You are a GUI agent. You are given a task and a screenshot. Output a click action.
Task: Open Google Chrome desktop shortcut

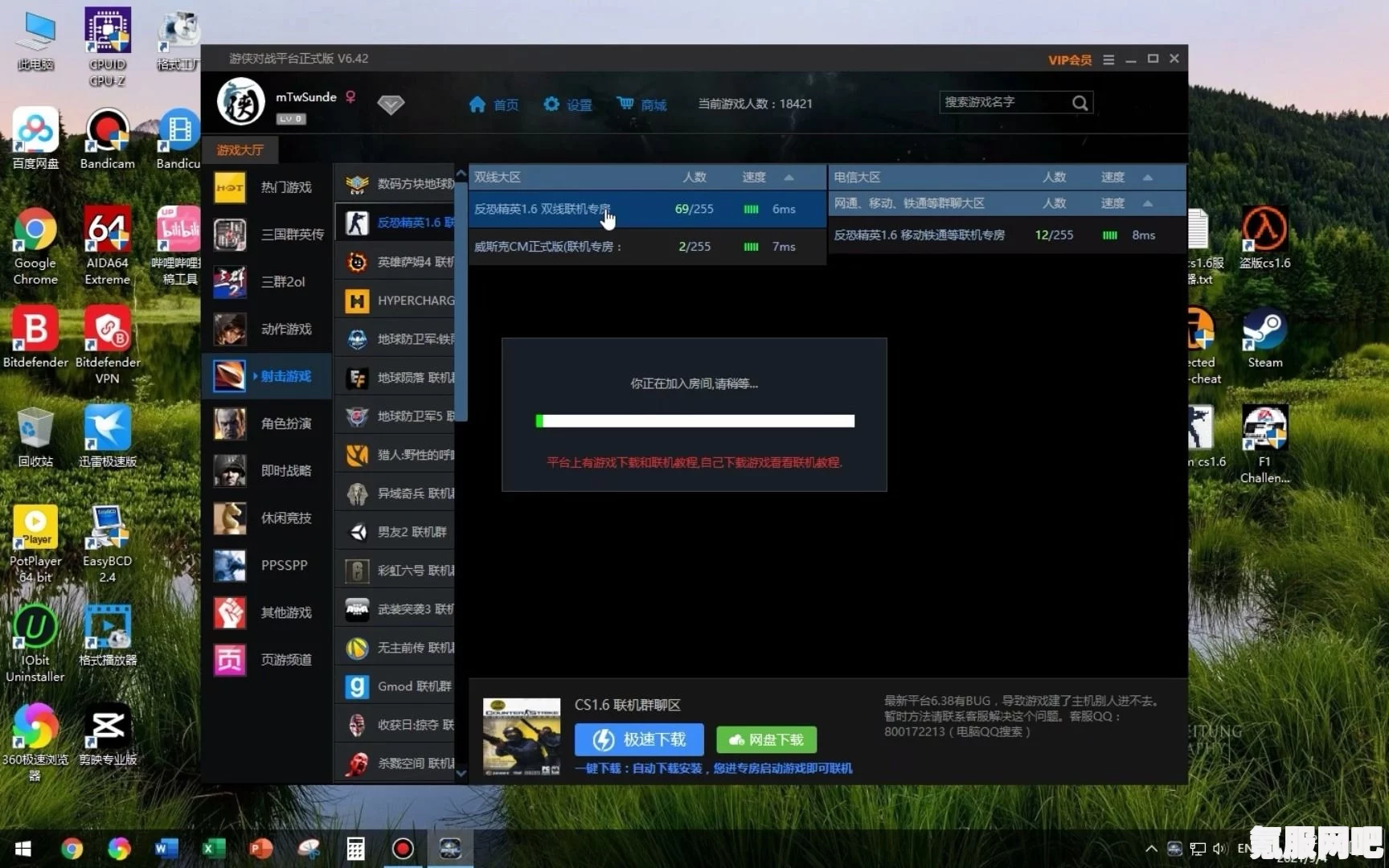point(35,247)
